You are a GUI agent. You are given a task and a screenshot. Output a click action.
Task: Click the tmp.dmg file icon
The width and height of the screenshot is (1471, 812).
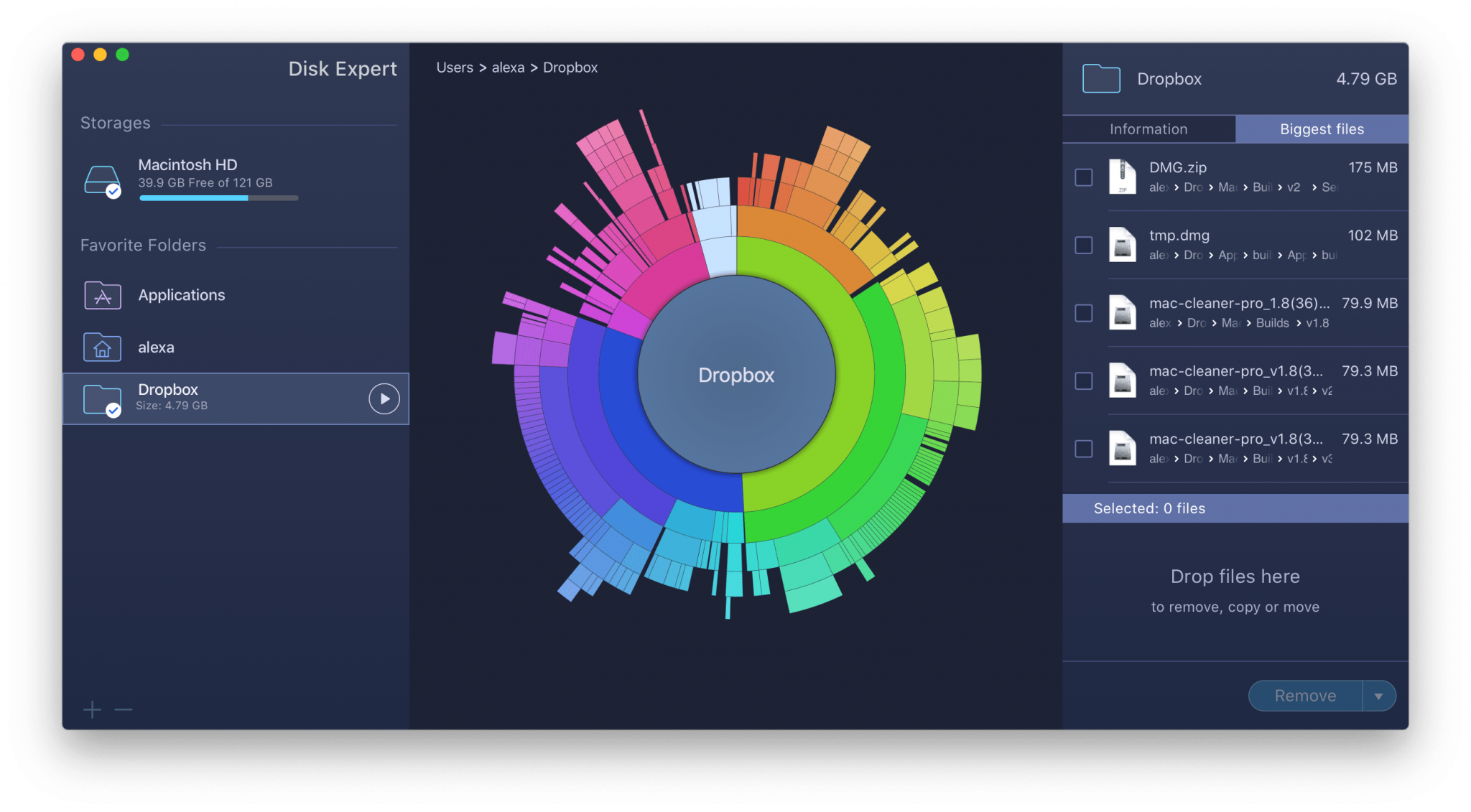[x=1122, y=244]
